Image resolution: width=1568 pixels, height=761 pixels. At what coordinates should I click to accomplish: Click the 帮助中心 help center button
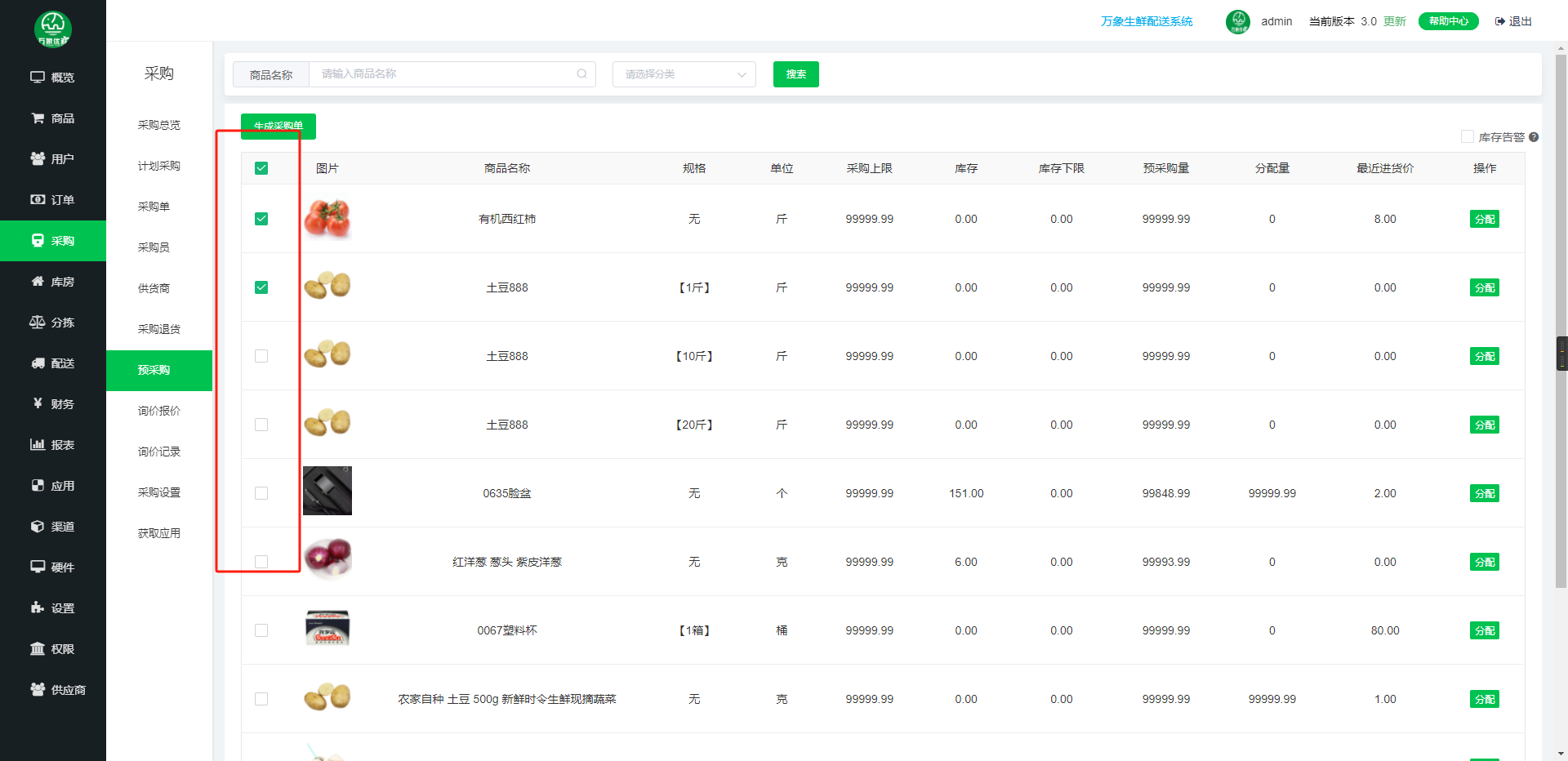(x=1449, y=21)
